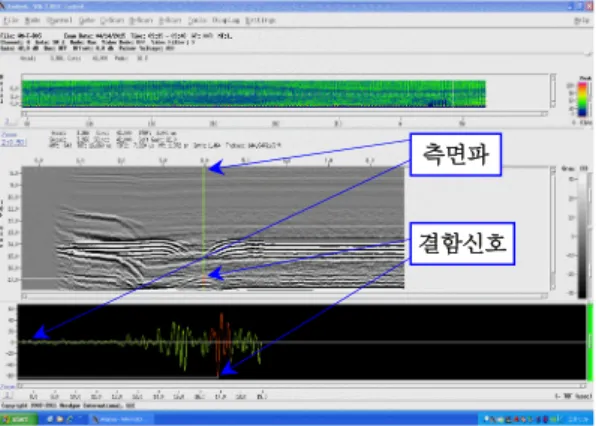This screenshot has height=426, width=596.
Task: Click the vertical scrollbar right of the grayscale B-scan image
Action: pyautogui.click(x=553, y=228)
